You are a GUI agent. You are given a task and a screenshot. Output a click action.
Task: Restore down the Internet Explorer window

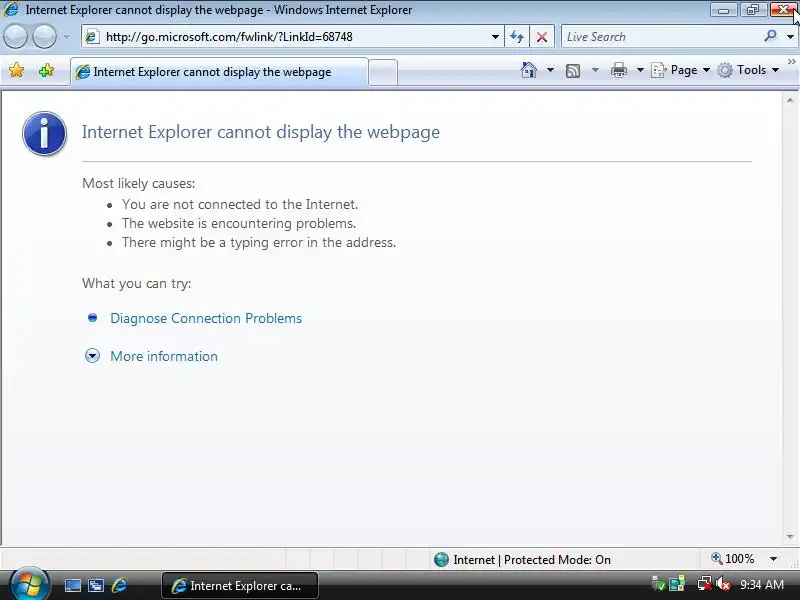pyautogui.click(x=753, y=10)
